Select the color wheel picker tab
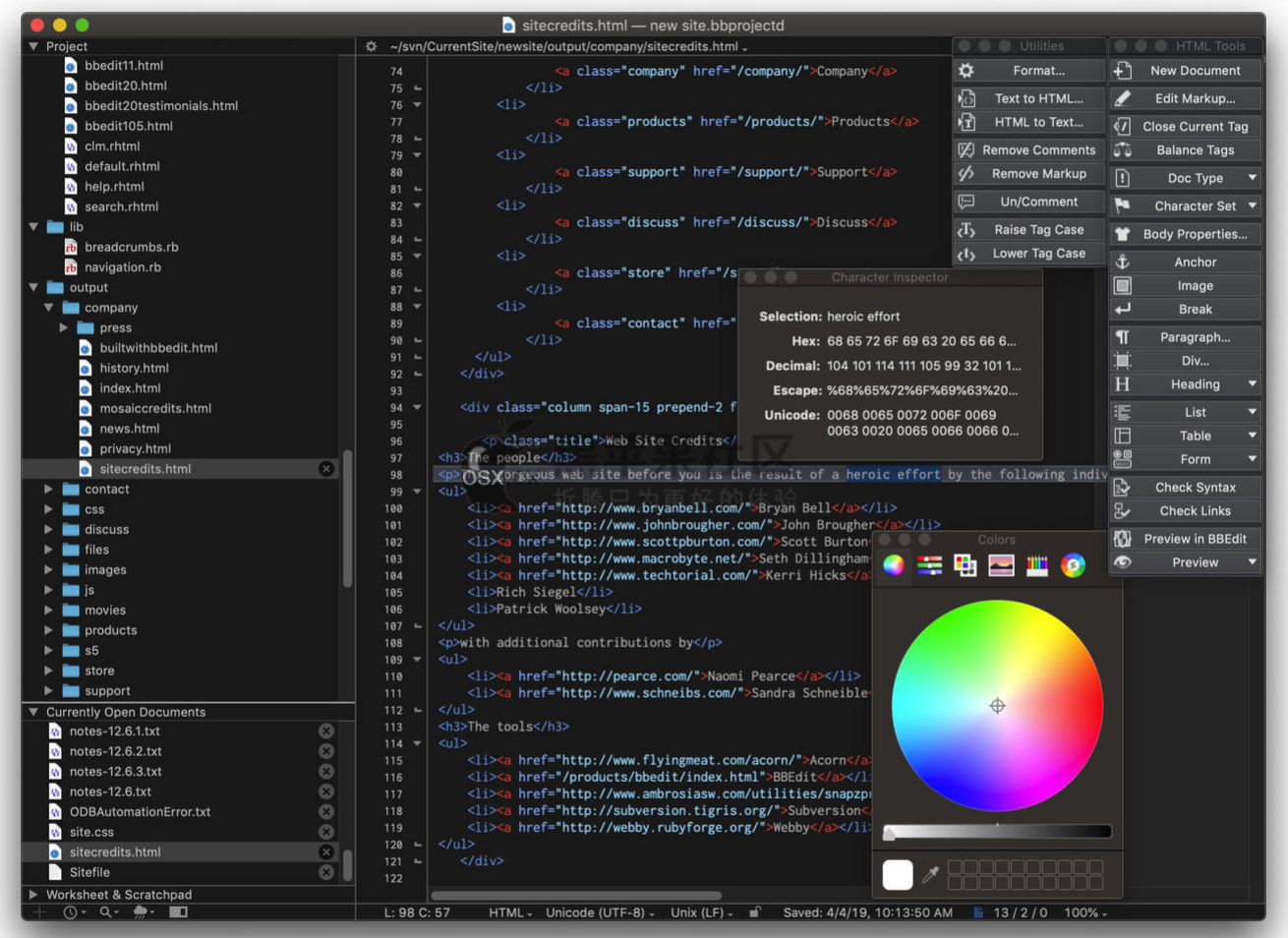The height and width of the screenshot is (938, 1288). coord(894,565)
